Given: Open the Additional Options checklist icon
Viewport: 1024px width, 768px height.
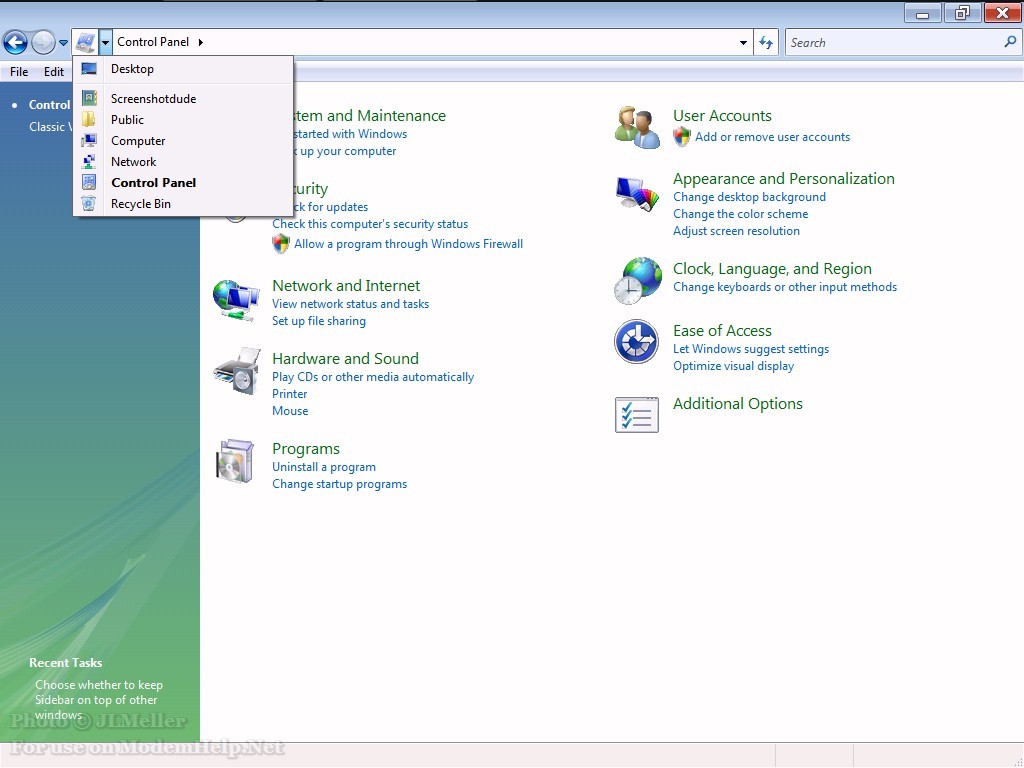Looking at the screenshot, I should click(x=636, y=414).
